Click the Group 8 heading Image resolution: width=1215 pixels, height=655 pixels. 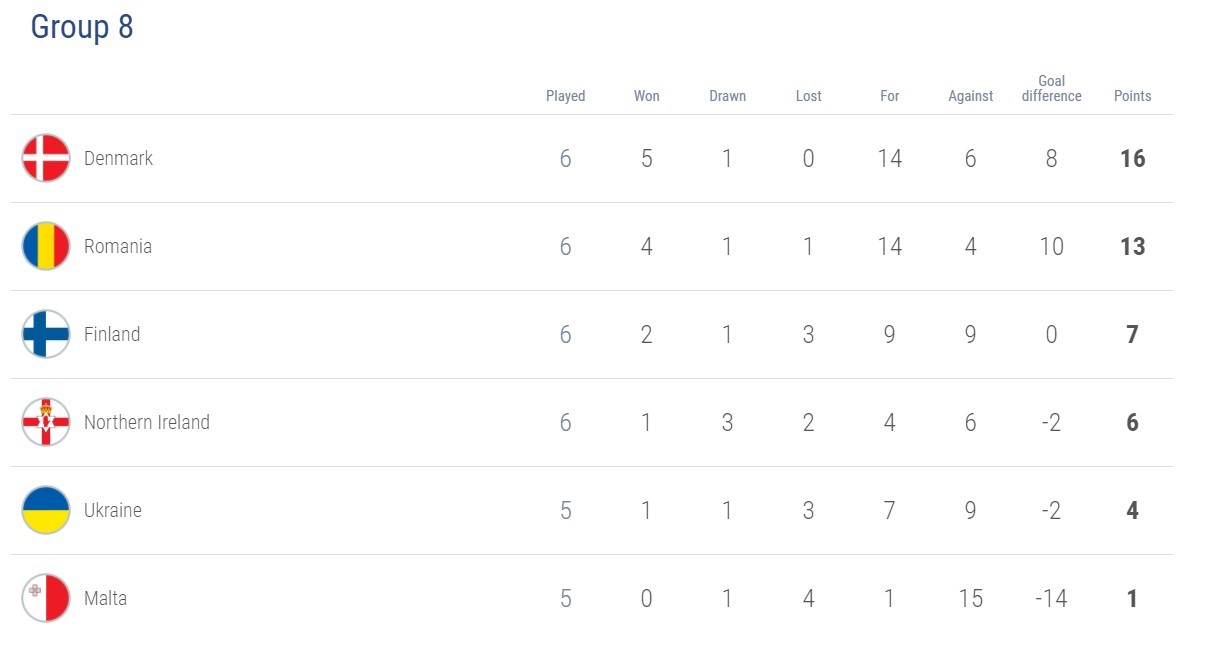point(82,27)
